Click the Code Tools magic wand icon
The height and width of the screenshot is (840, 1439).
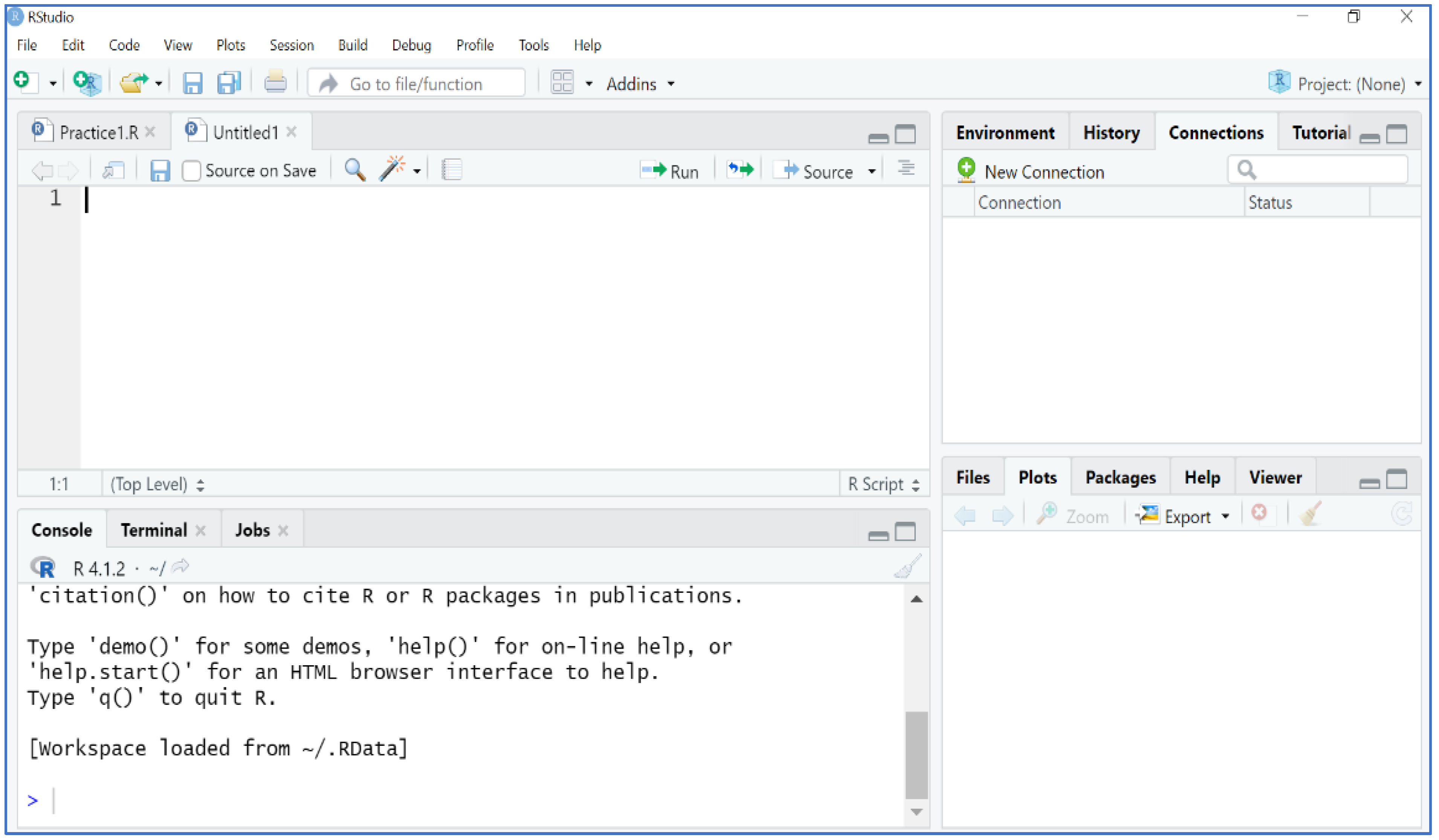point(393,169)
